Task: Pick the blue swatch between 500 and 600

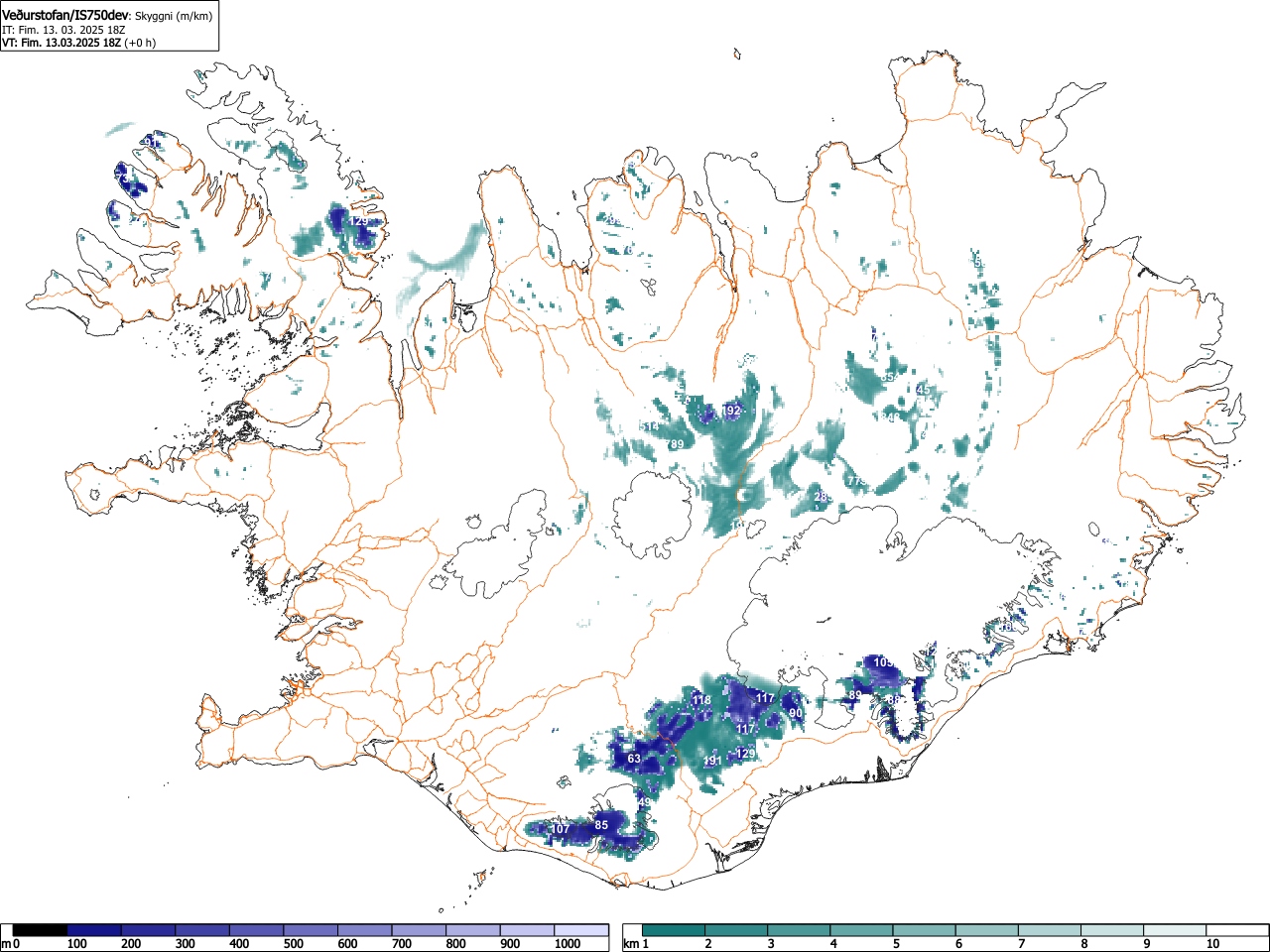Action: [x=311, y=930]
